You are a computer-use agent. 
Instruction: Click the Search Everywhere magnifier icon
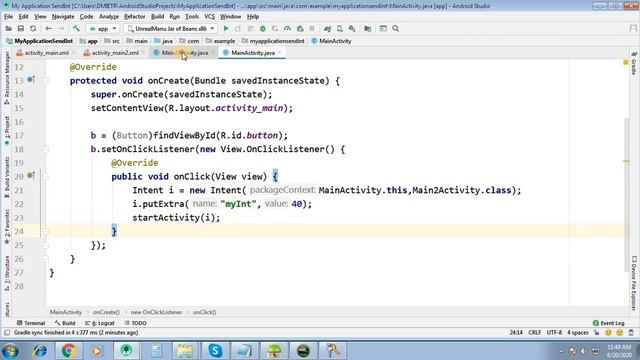coord(396,29)
